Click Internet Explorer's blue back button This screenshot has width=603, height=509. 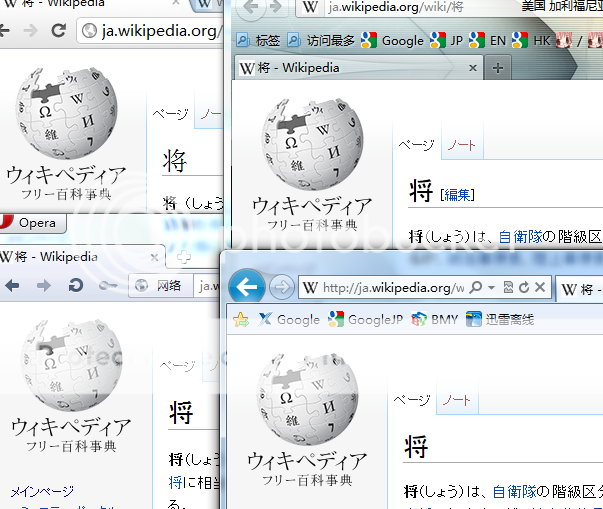247,286
